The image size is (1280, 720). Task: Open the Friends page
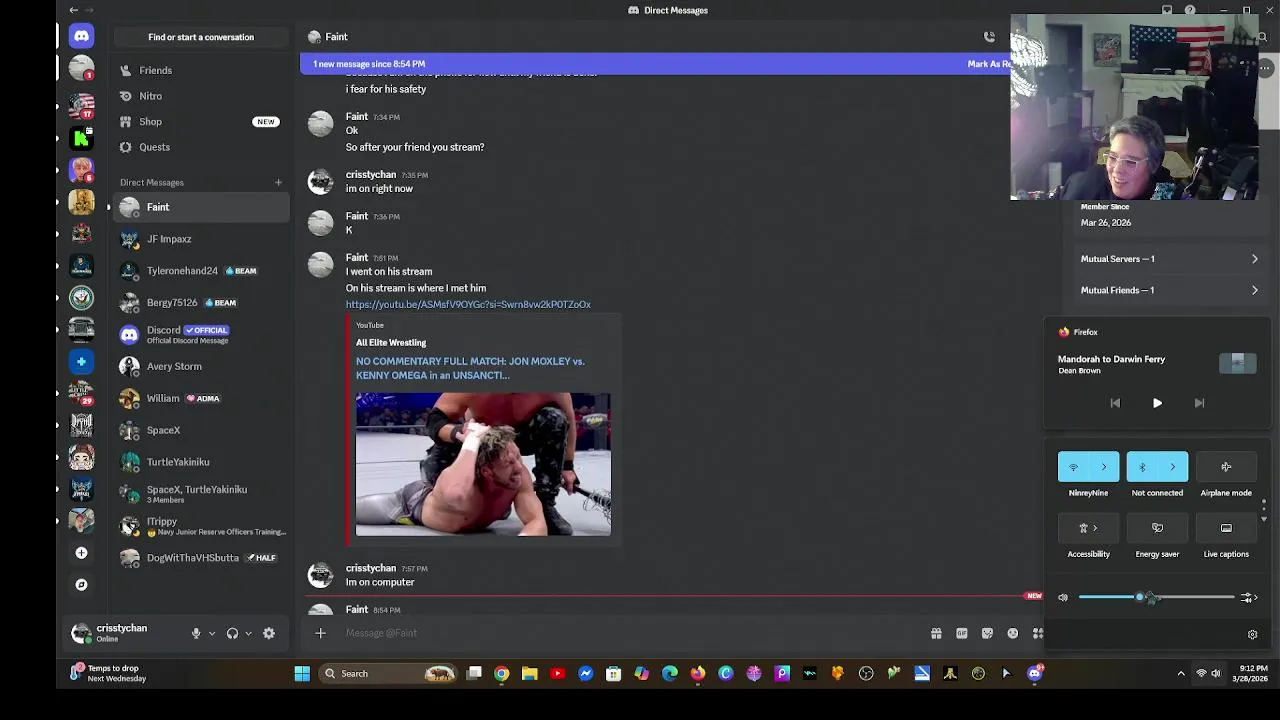[200, 70]
